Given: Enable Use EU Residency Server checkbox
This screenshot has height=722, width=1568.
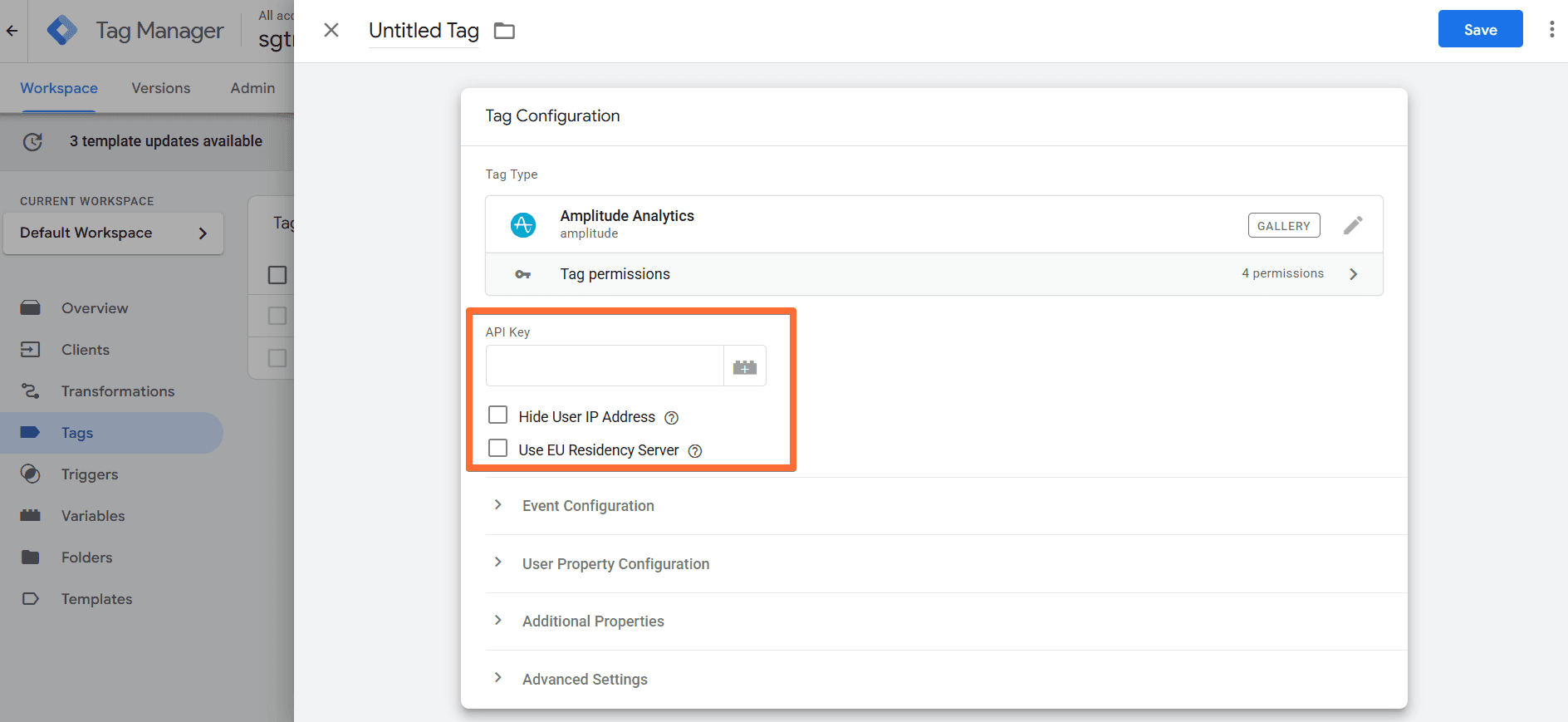Looking at the screenshot, I should (497, 448).
